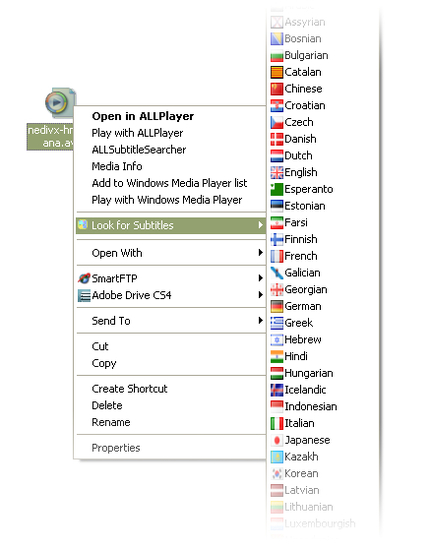Click the Farsi flag icon
Image resolution: width=431 pixels, height=550 pixels.
click(x=277, y=223)
